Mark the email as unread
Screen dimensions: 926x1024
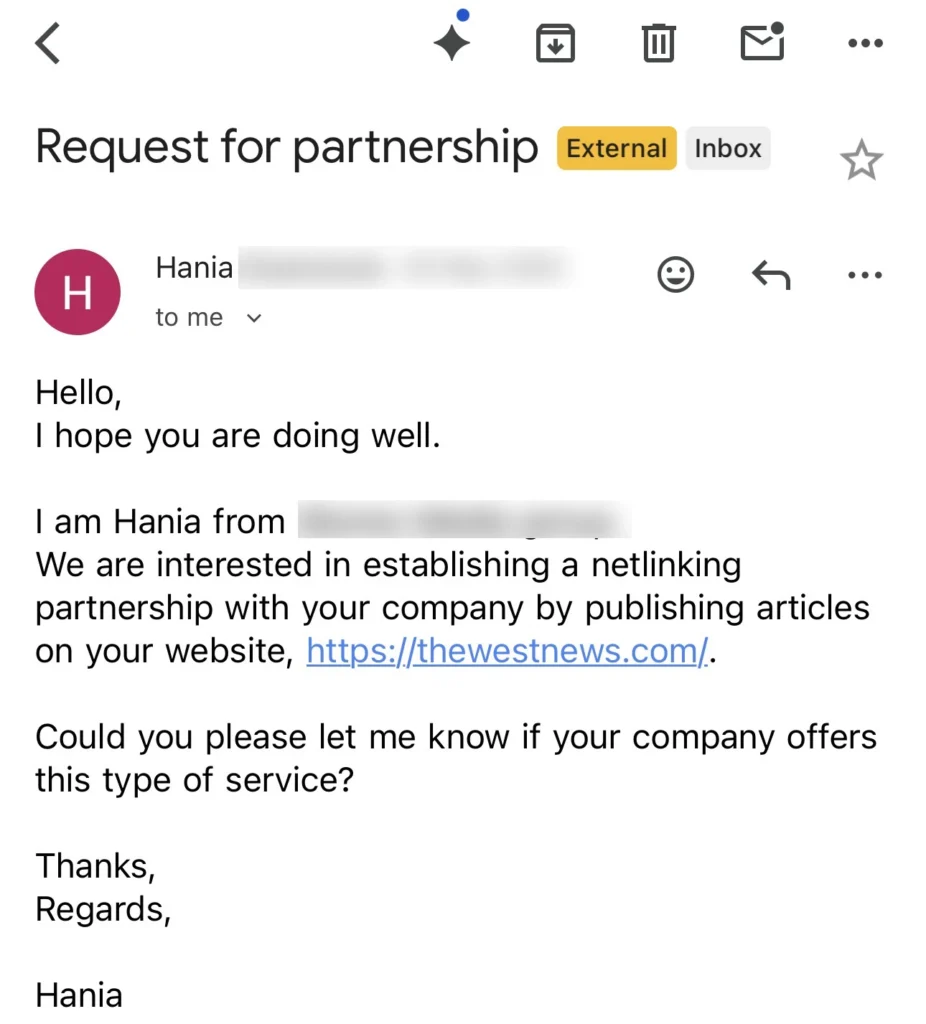pyautogui.click(x=762, y=43)
